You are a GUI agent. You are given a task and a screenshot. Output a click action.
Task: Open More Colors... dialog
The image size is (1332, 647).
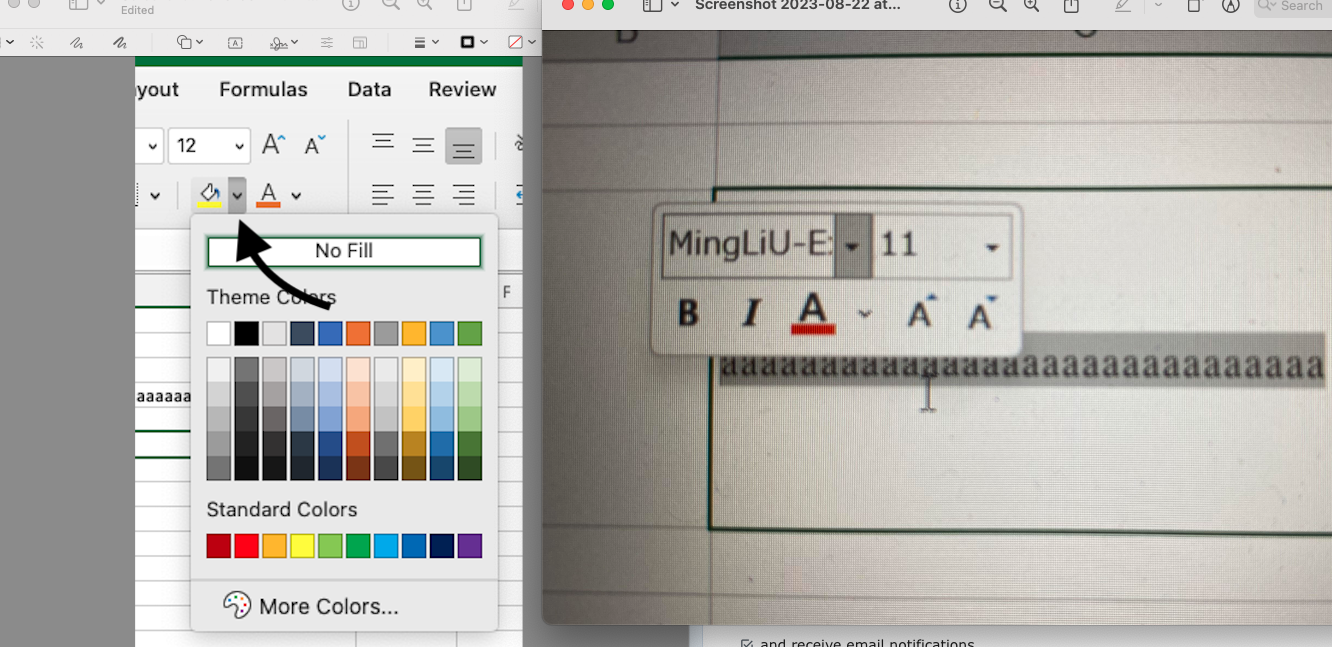[x=328, y=606]
